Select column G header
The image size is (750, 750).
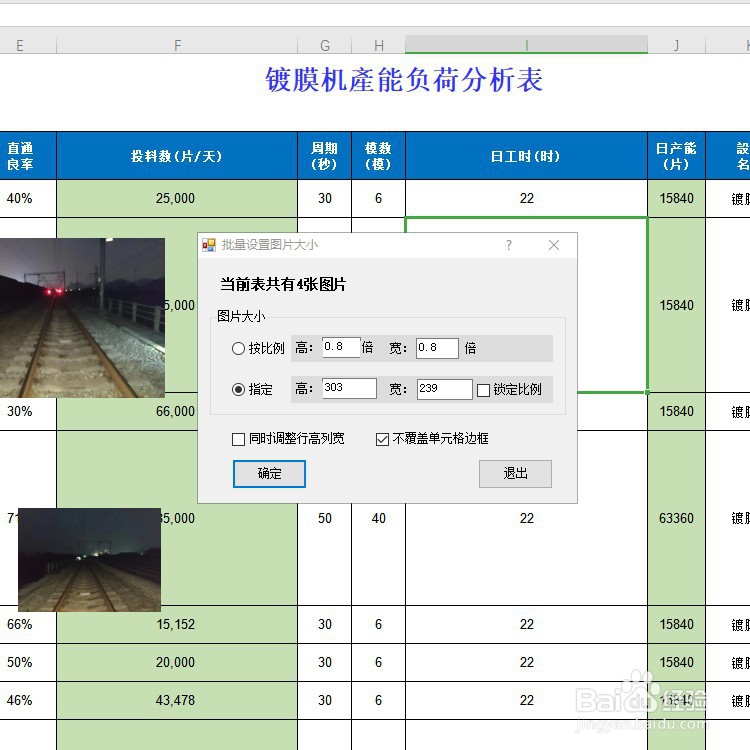tap(325, 45)
